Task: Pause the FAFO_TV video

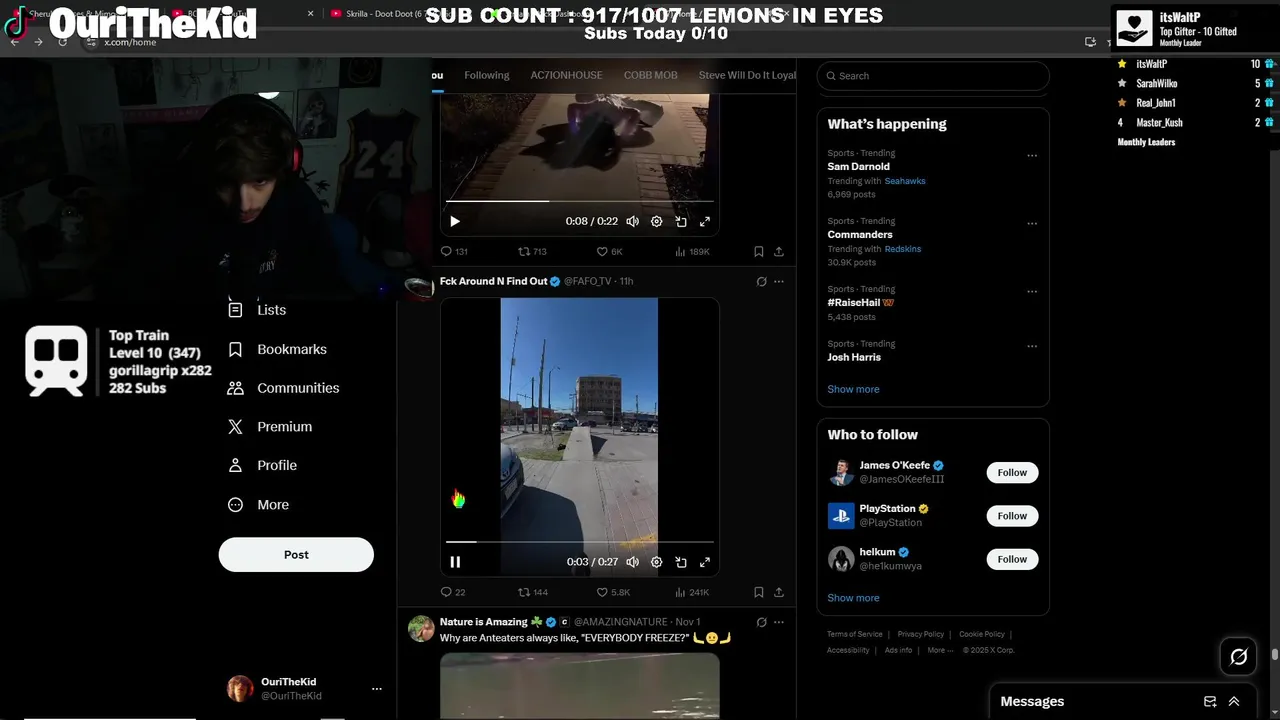Action: [455, 562]
